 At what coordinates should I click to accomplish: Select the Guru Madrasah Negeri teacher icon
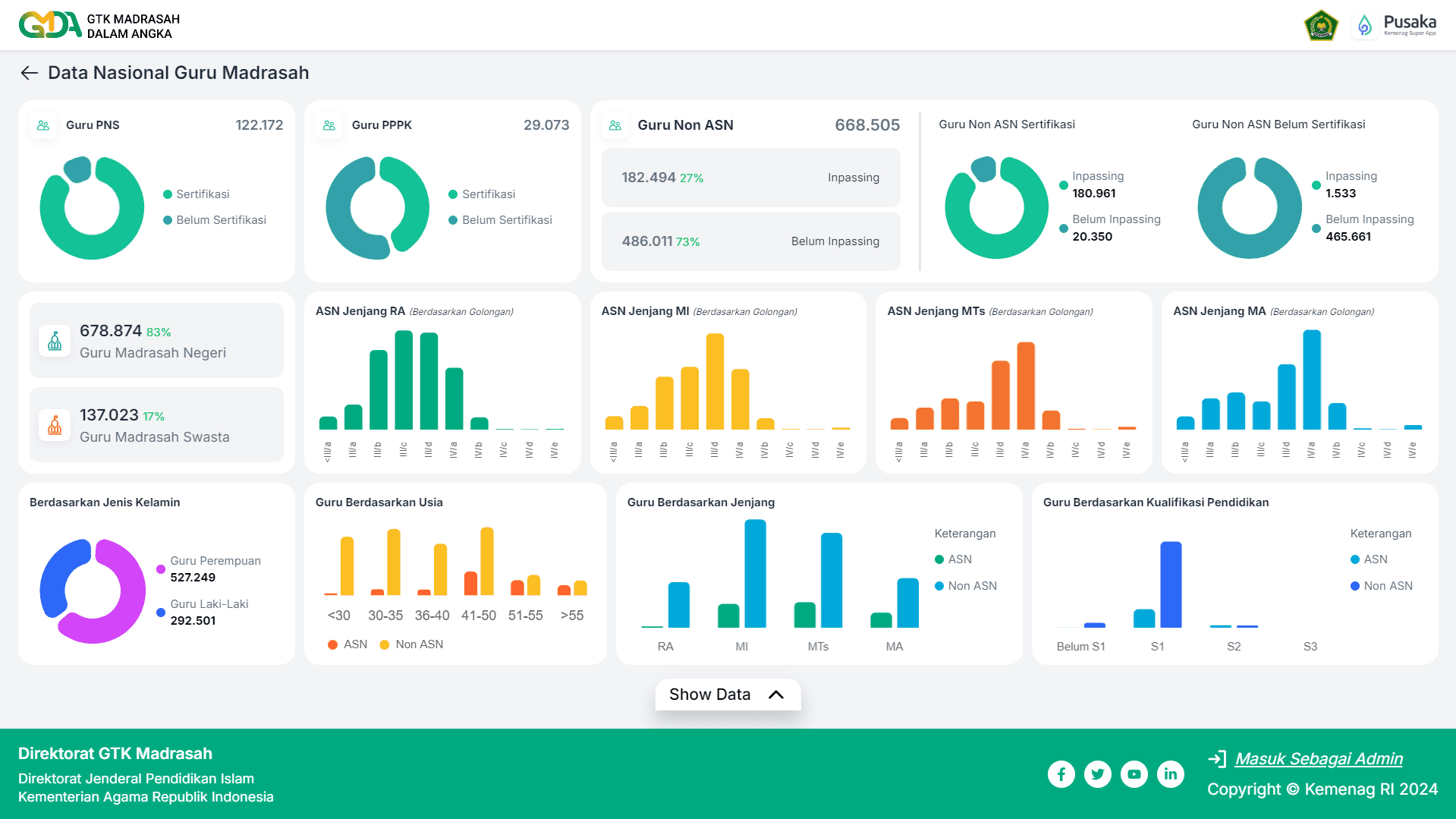[x=54, y=340]
